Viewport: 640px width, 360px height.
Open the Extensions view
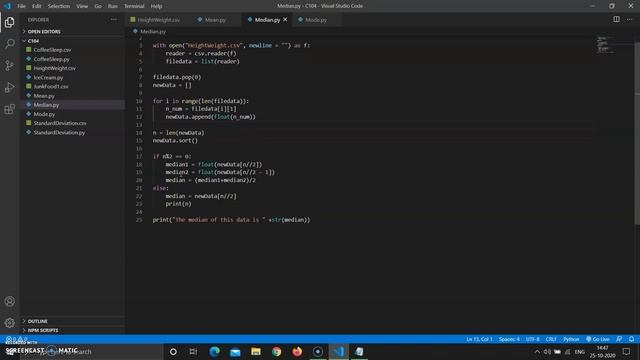9,109
